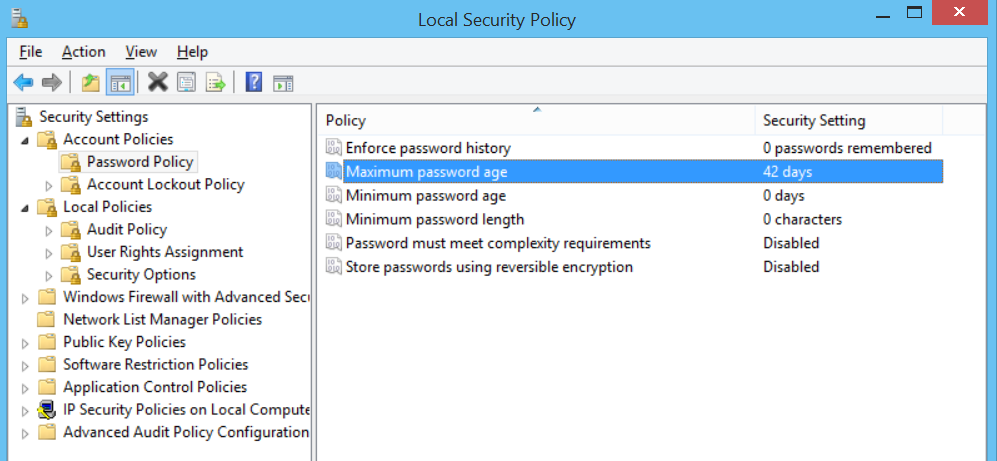This screenshot has width=997, height=461.
Task: Click the Security Setting column header
Action: [x=814, y=120]
